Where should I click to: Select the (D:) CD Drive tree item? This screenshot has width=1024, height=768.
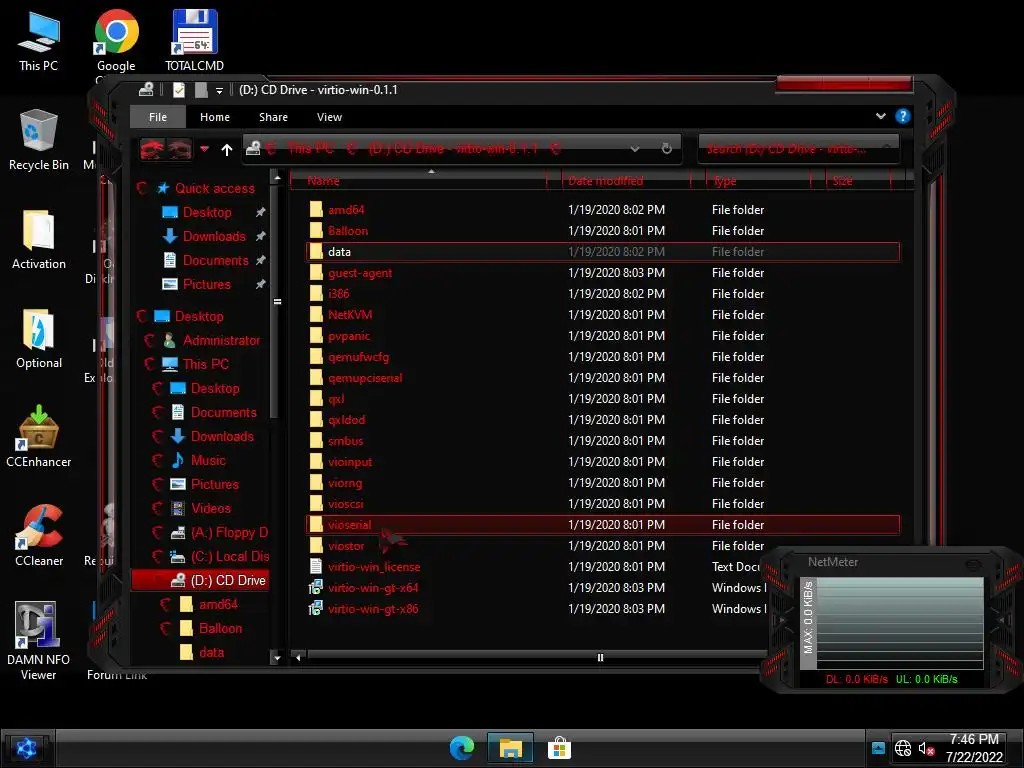tap(200, 580)
